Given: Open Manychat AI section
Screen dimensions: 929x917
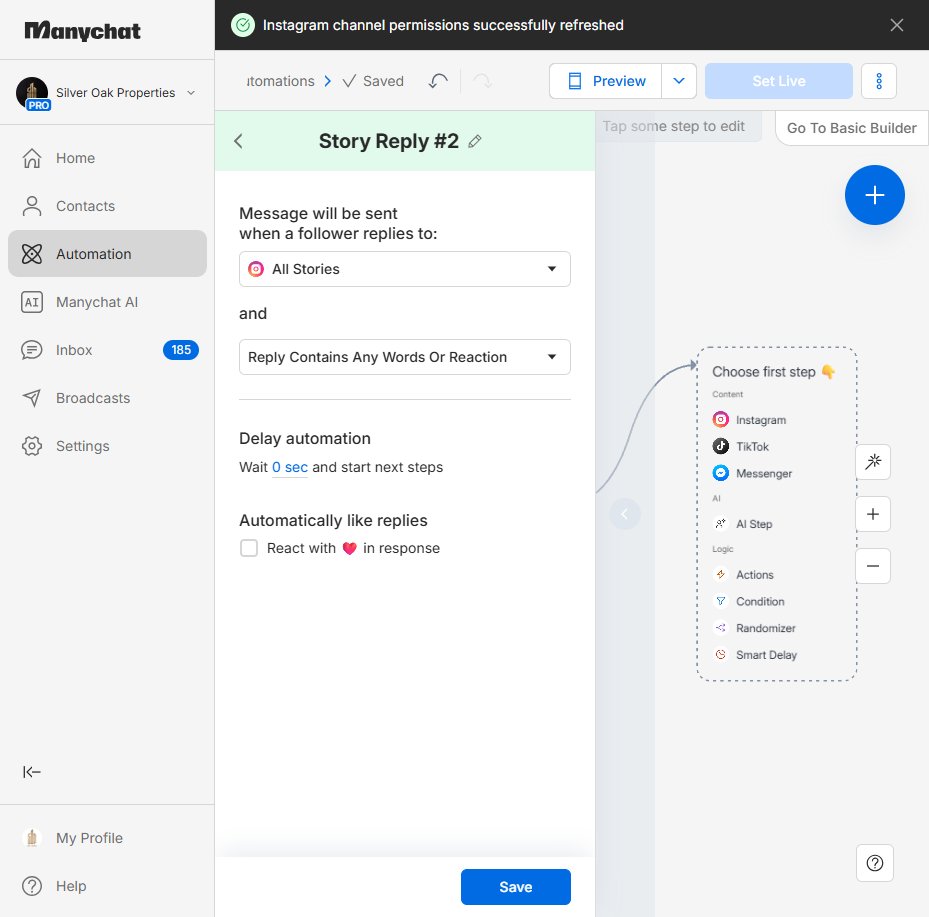Looking at the screenshot, I should (107, 302).
